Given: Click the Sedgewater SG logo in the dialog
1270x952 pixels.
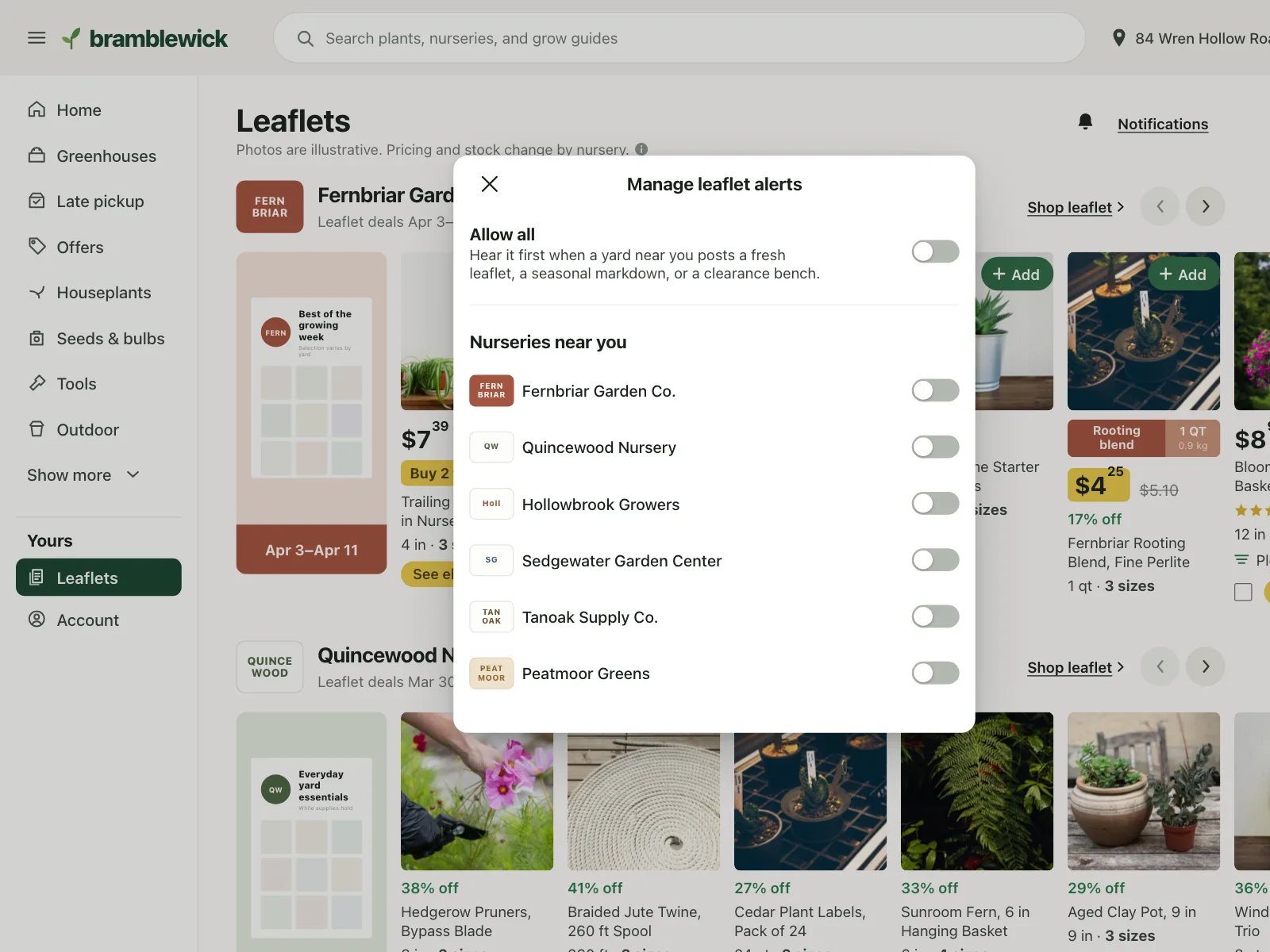Looking at the screenshot, I should pos(491,560).
